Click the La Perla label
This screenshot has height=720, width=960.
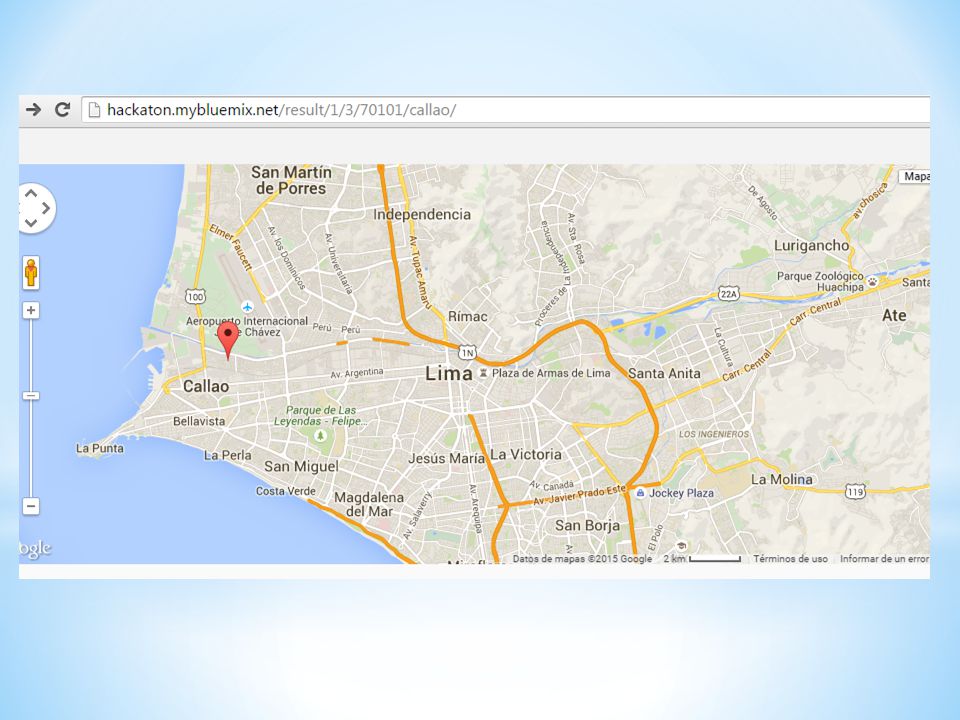[228, 456]
